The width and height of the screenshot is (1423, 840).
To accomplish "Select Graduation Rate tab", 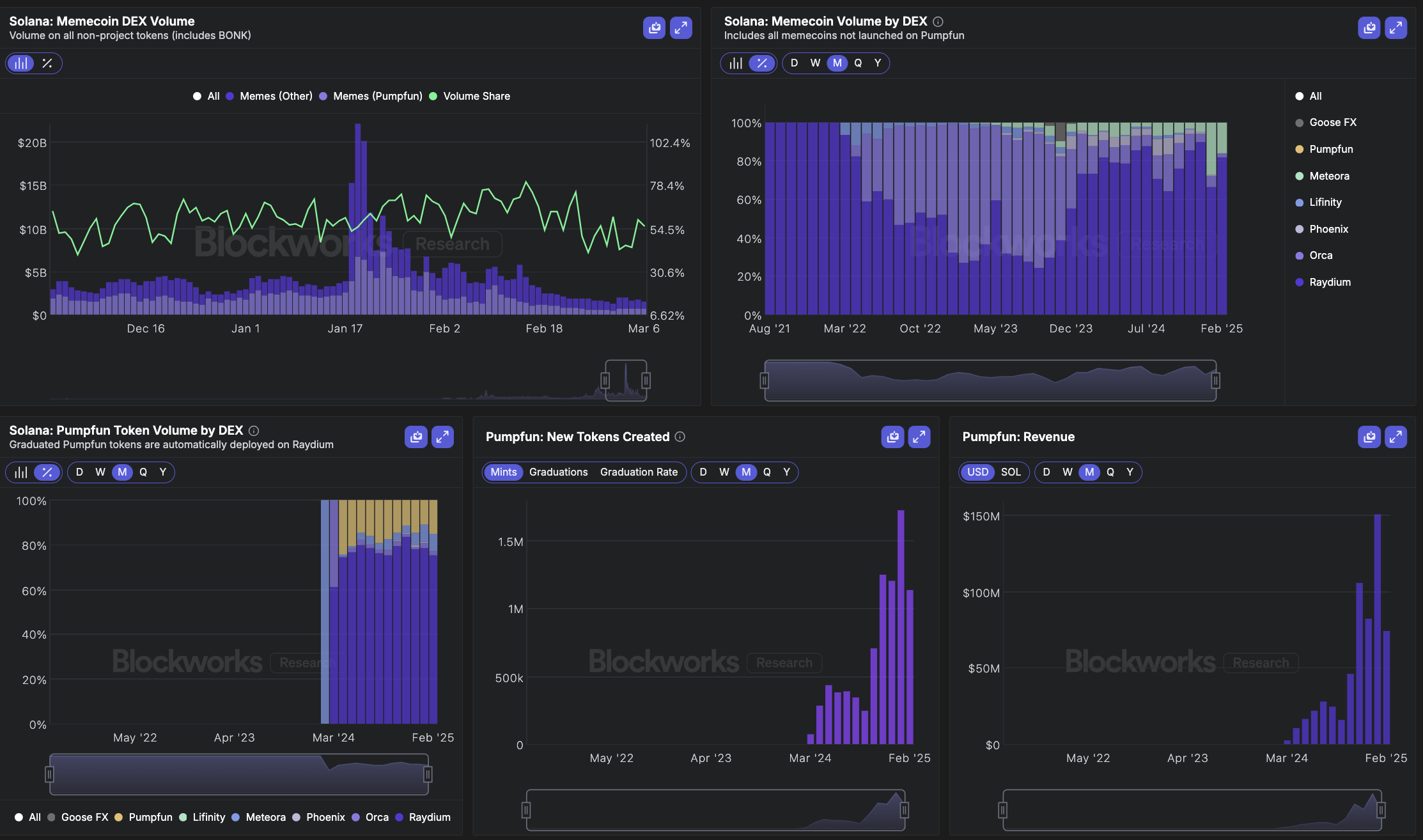I will coord(639,472).
